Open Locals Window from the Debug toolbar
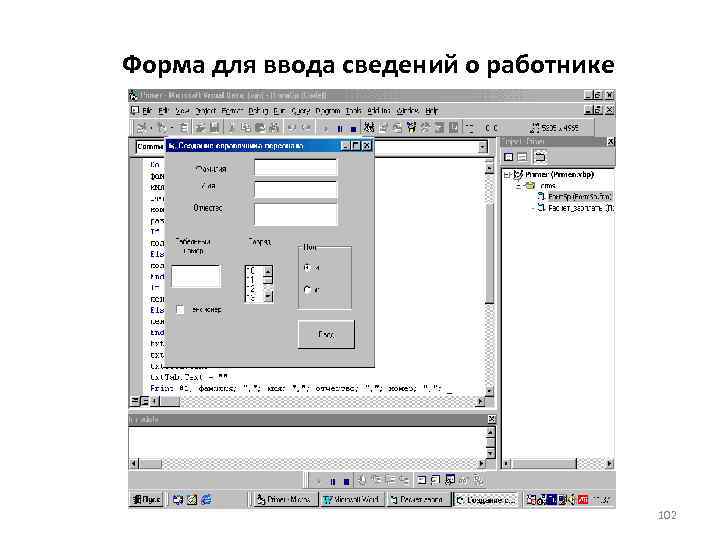 point(422,481)
